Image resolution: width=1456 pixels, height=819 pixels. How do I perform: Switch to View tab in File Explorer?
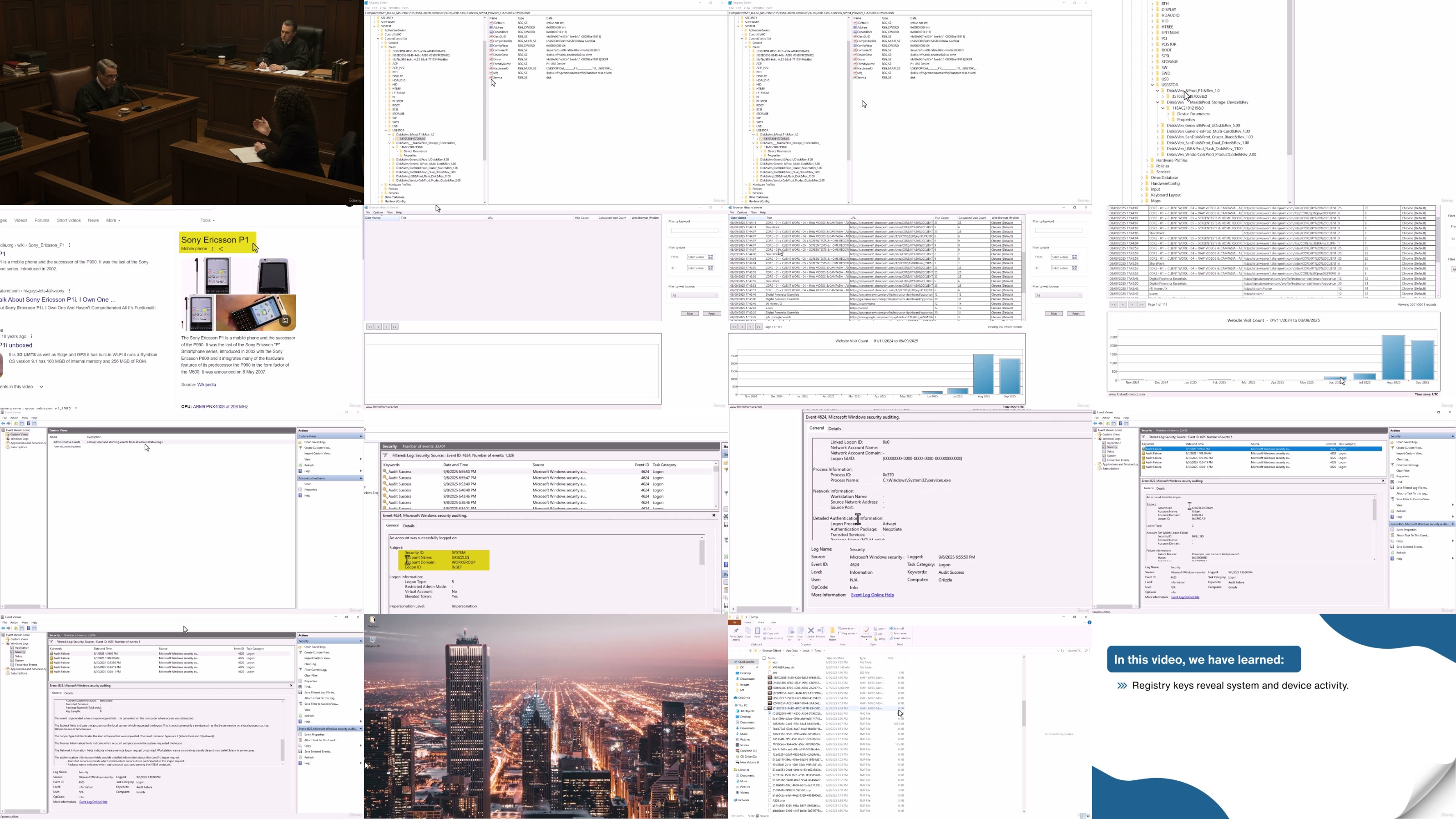click(x=773, y=623)
